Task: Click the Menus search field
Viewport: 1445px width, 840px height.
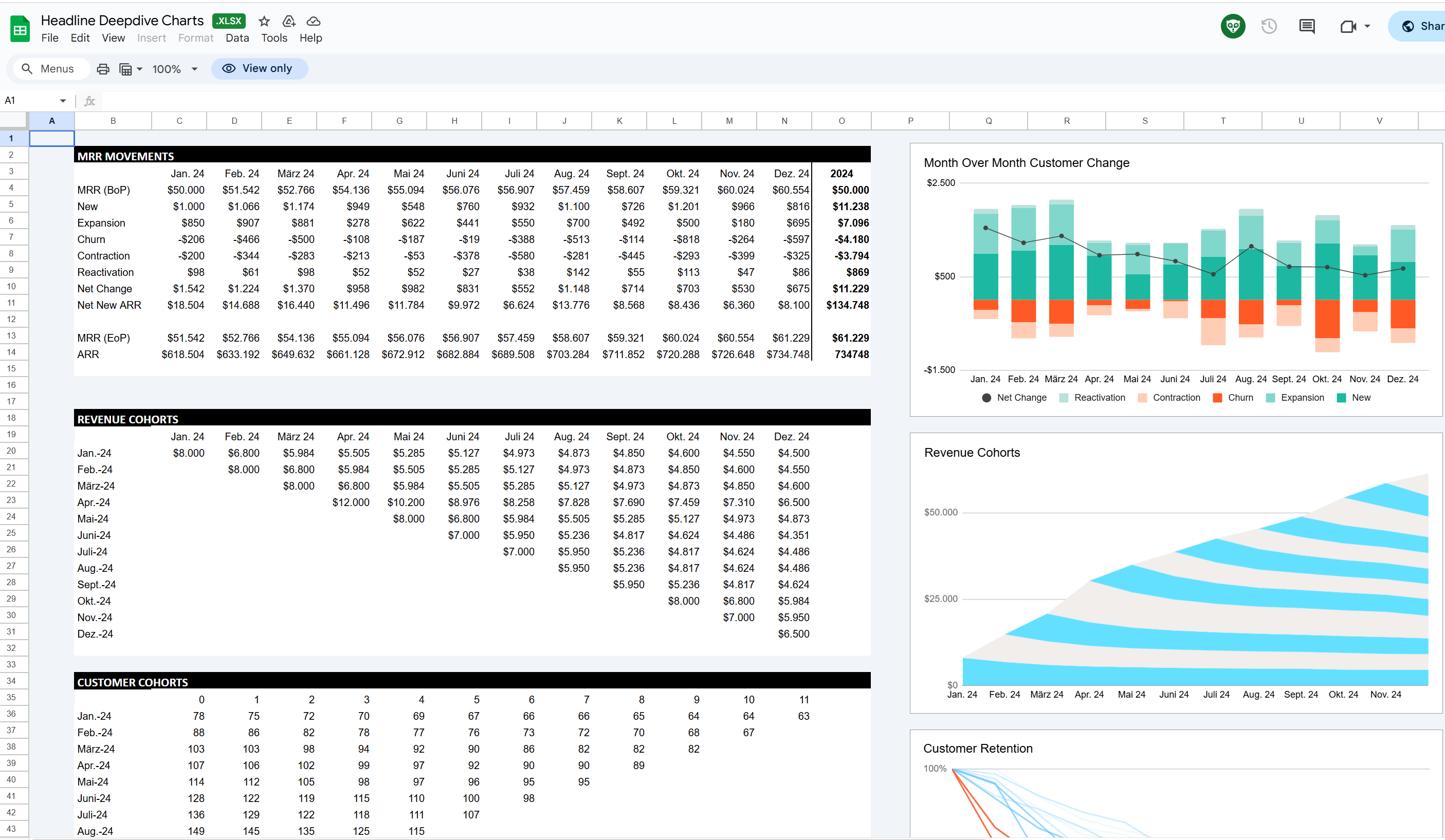Action: tap(56, 69)
